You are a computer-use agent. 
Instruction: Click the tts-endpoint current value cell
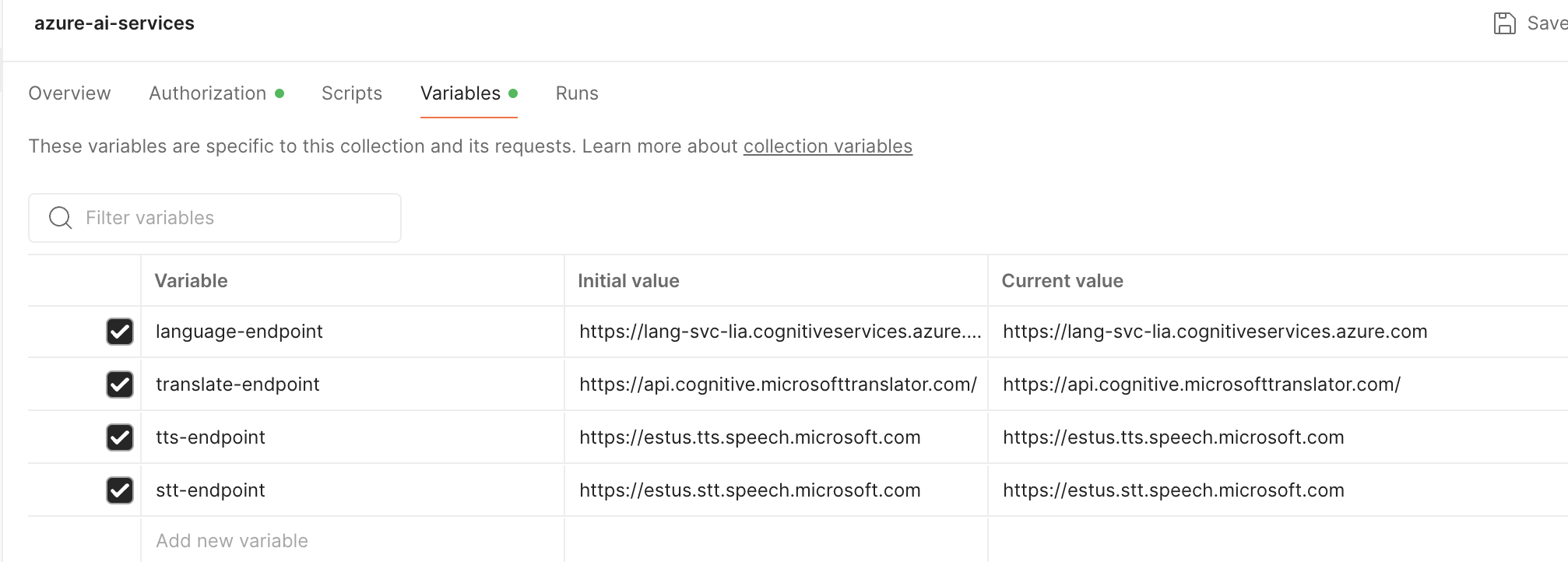[1173, 437]
